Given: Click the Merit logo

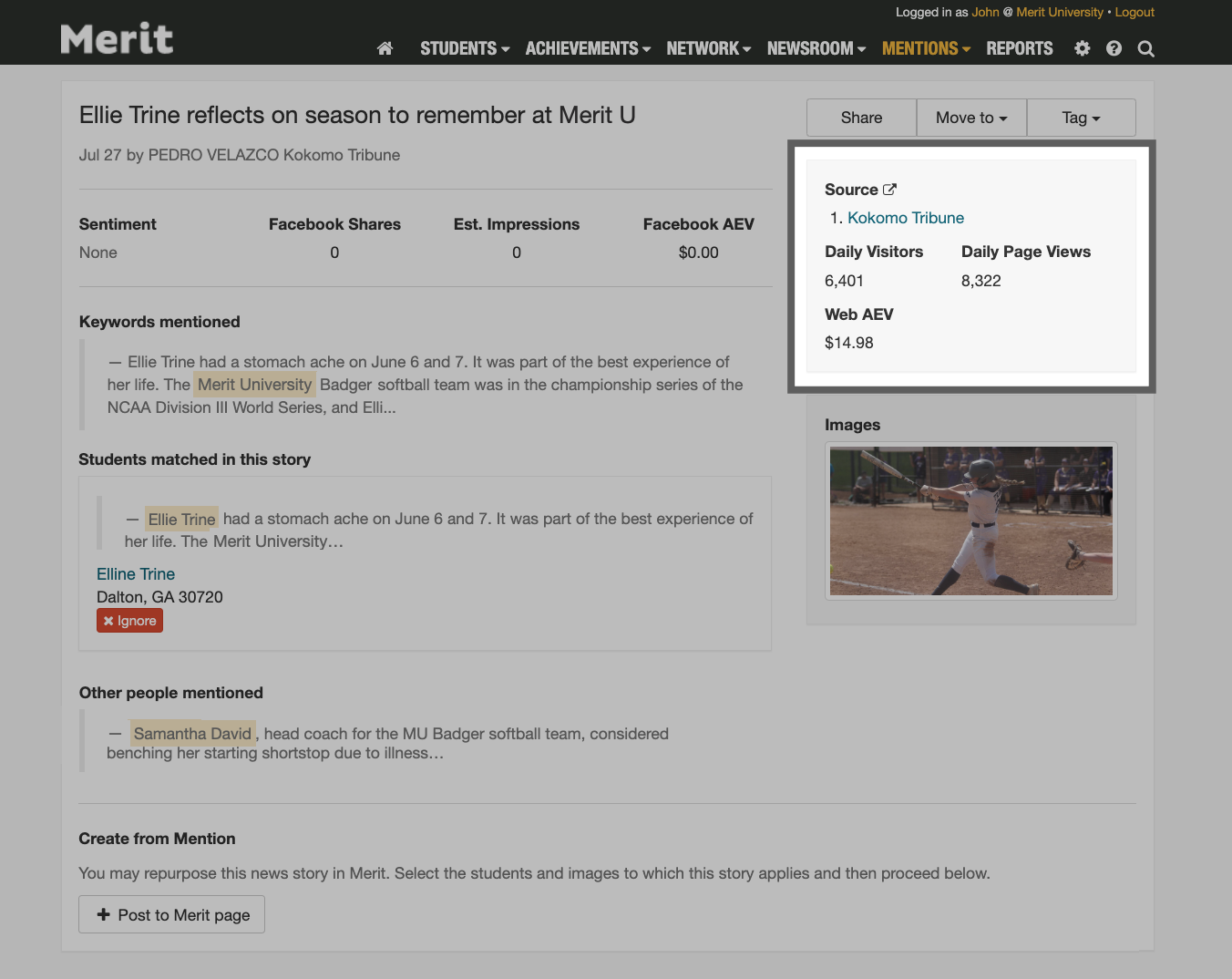Looking at the screenshot, I should tap(117, 39).
